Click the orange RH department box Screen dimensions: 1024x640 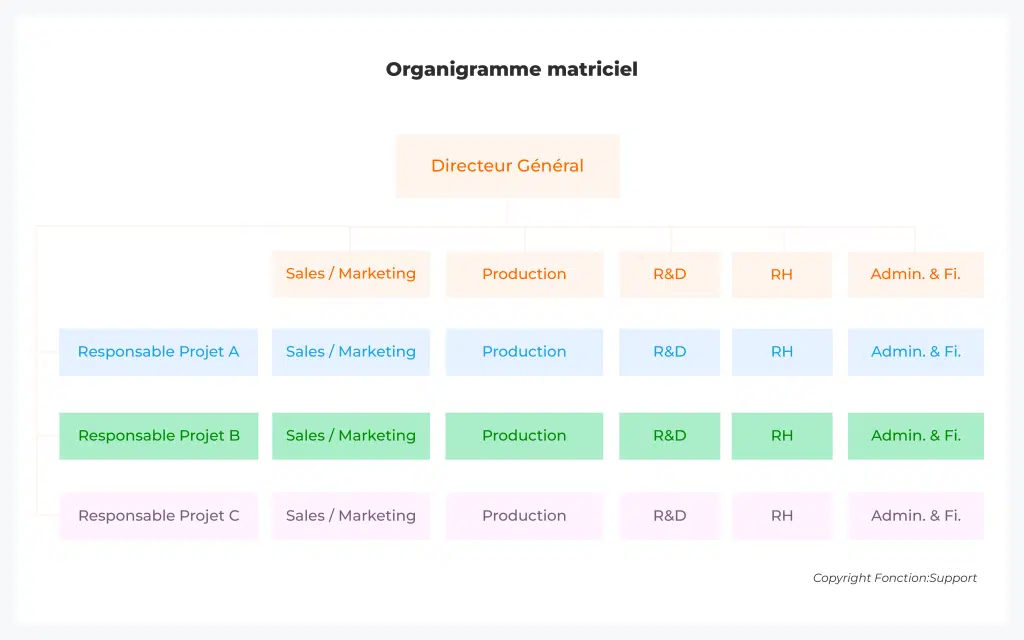pos(782,274)
